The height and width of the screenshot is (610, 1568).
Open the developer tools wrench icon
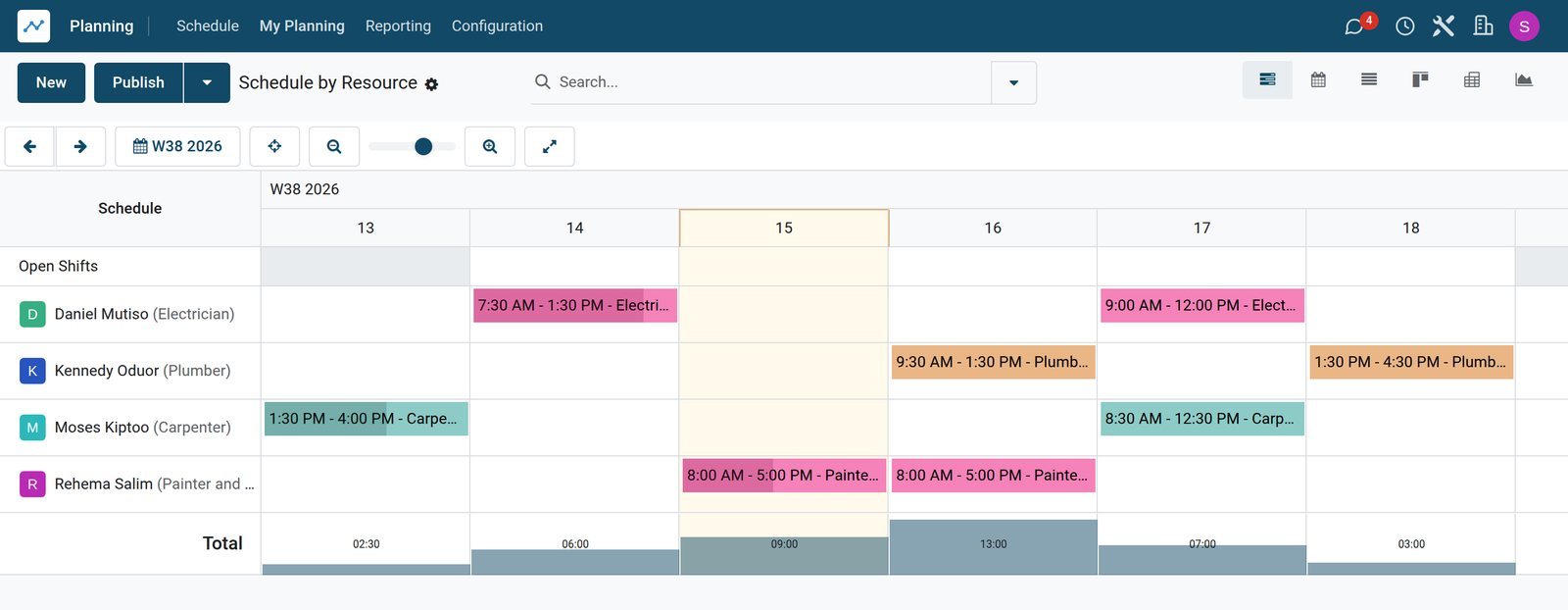tap(1444, 26)
